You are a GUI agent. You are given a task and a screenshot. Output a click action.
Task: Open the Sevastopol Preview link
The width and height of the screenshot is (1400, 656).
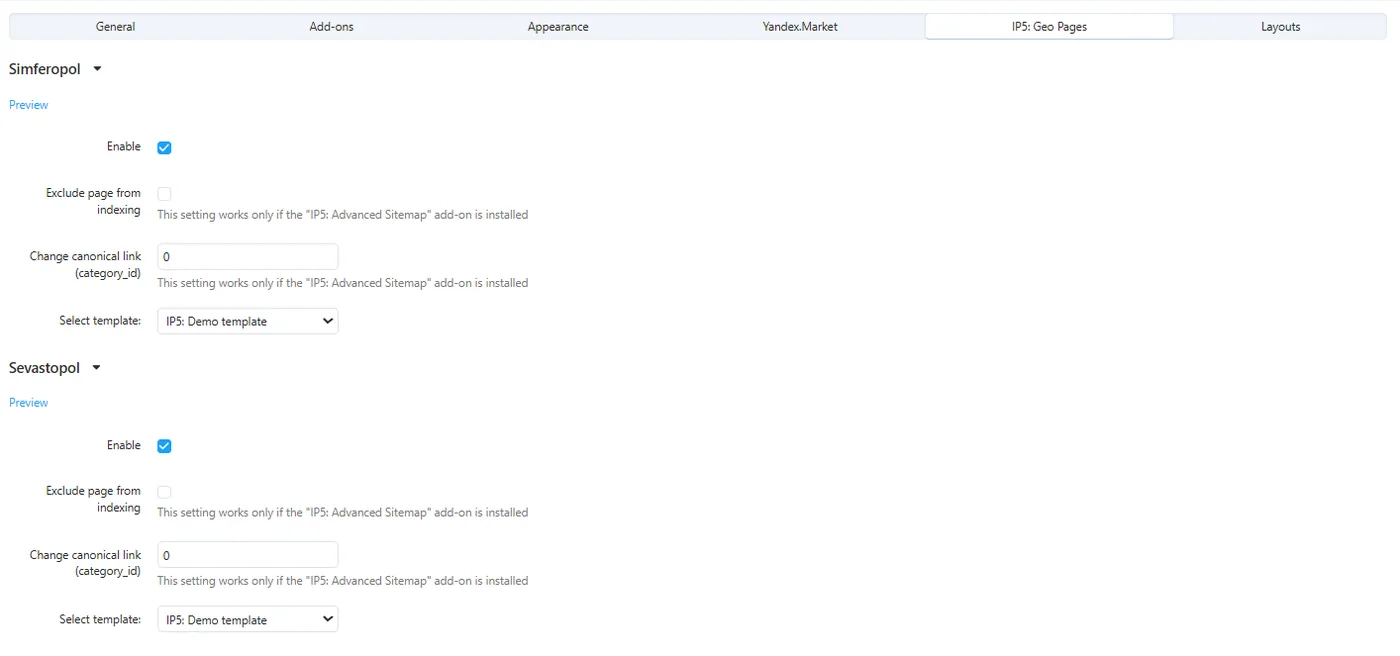click(x=29, y=403)
